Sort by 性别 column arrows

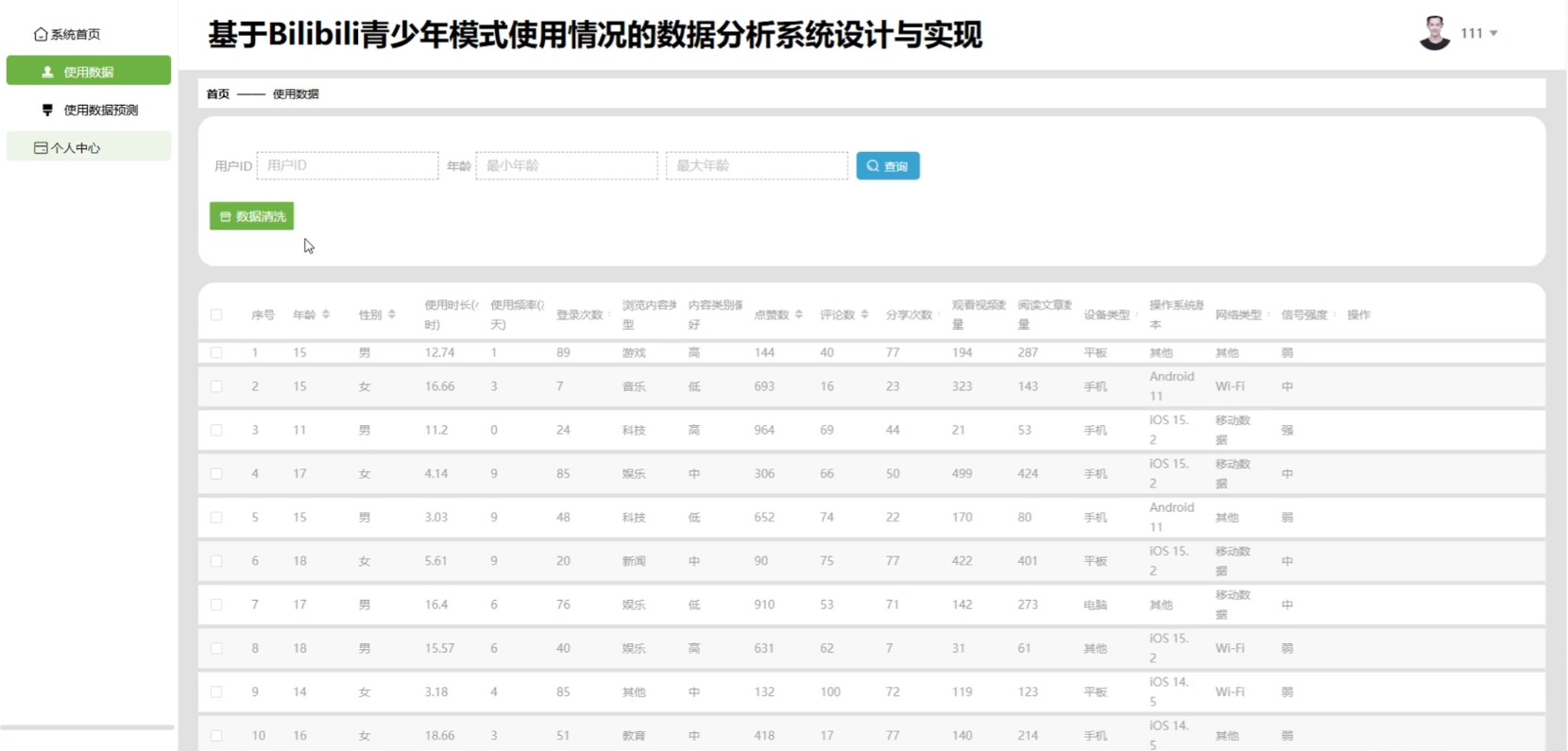[392, 315]
